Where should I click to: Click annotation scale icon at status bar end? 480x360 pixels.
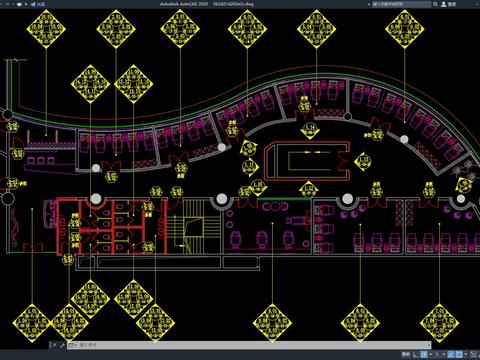coord(474,354)
